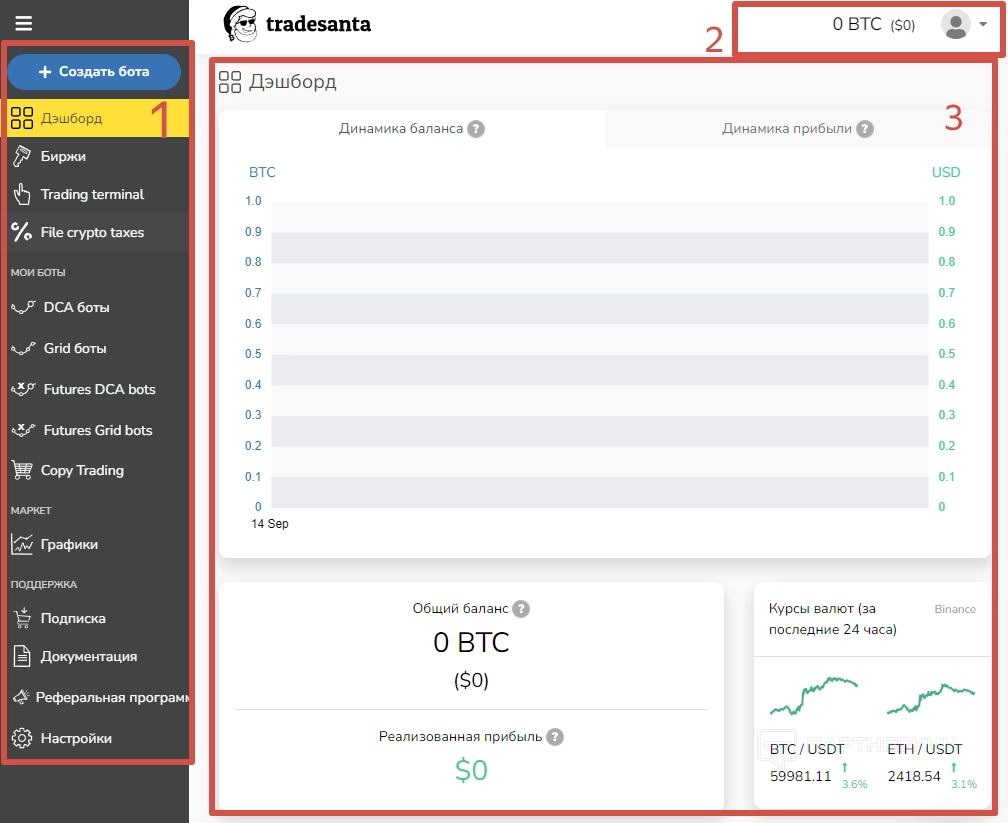
Task: Click the 3.1% ETH change value
Action: tap(964, 784)
